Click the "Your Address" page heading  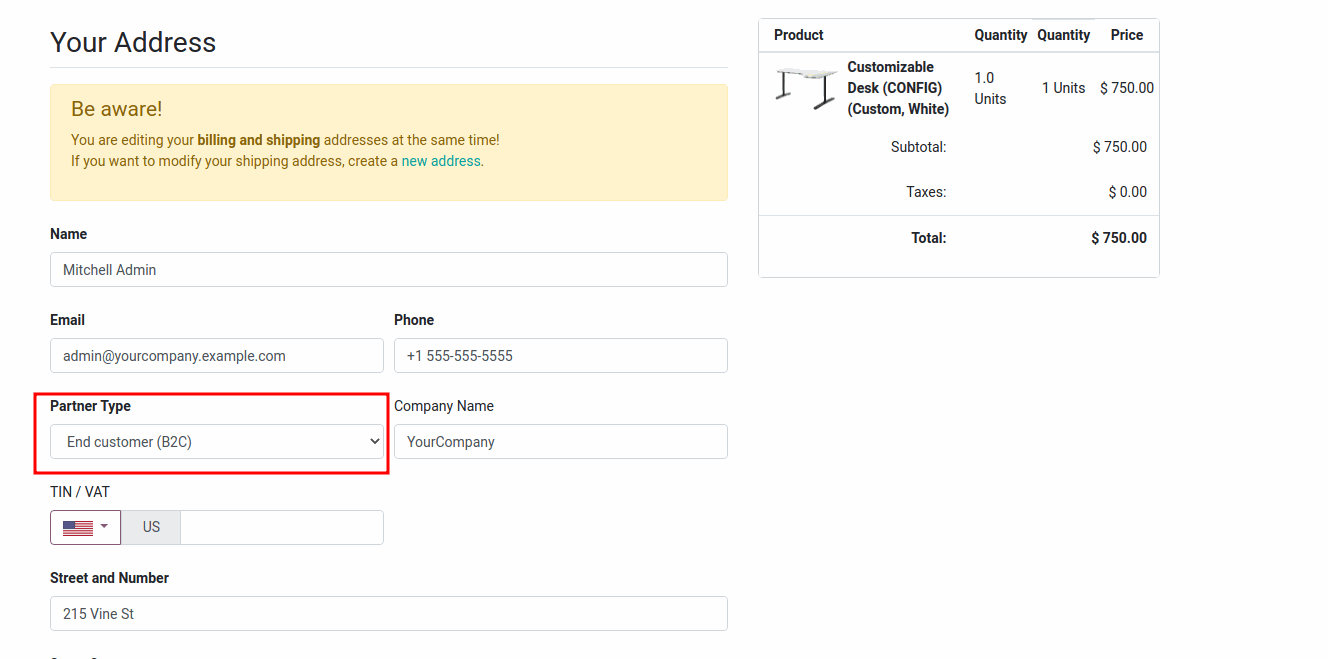(x=133, y=42)
